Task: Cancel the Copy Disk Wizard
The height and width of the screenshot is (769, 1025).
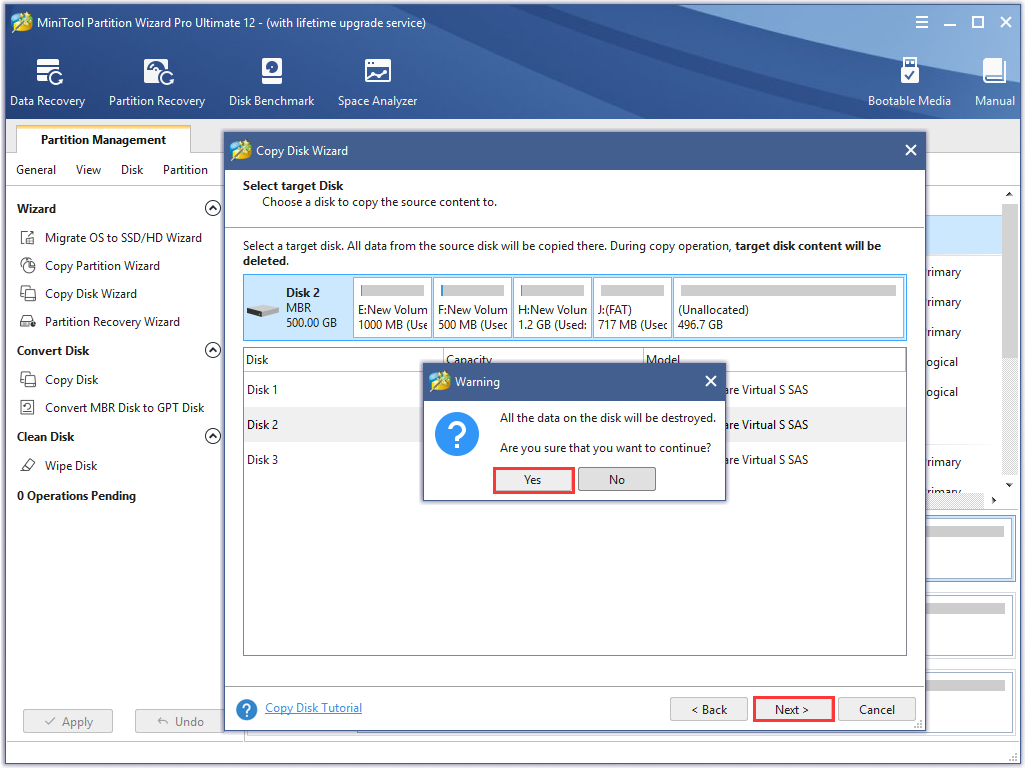Action: (x=877, y=709)
